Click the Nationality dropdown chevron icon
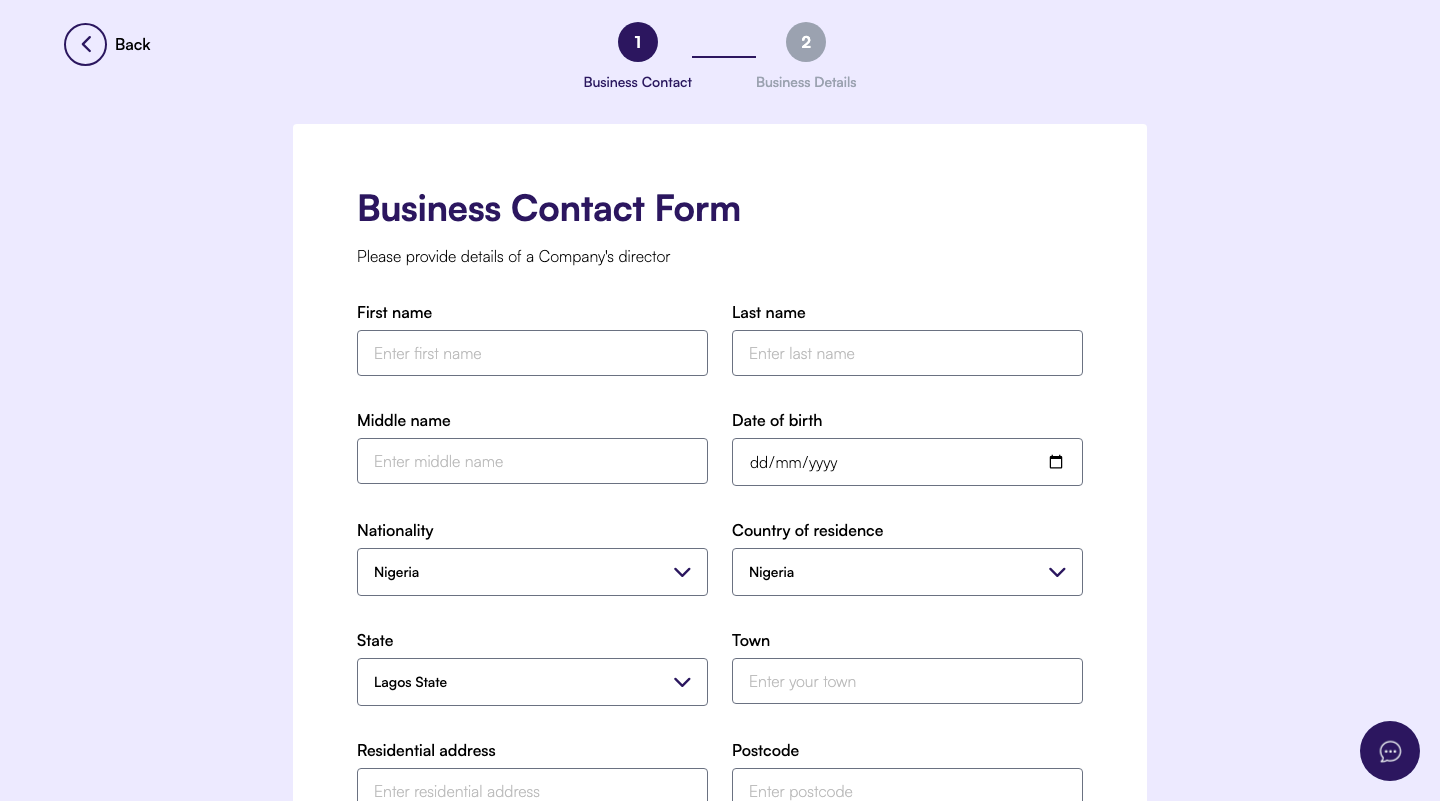The height and width of the screenshot is (801, 1440). (x=682, y=572)
